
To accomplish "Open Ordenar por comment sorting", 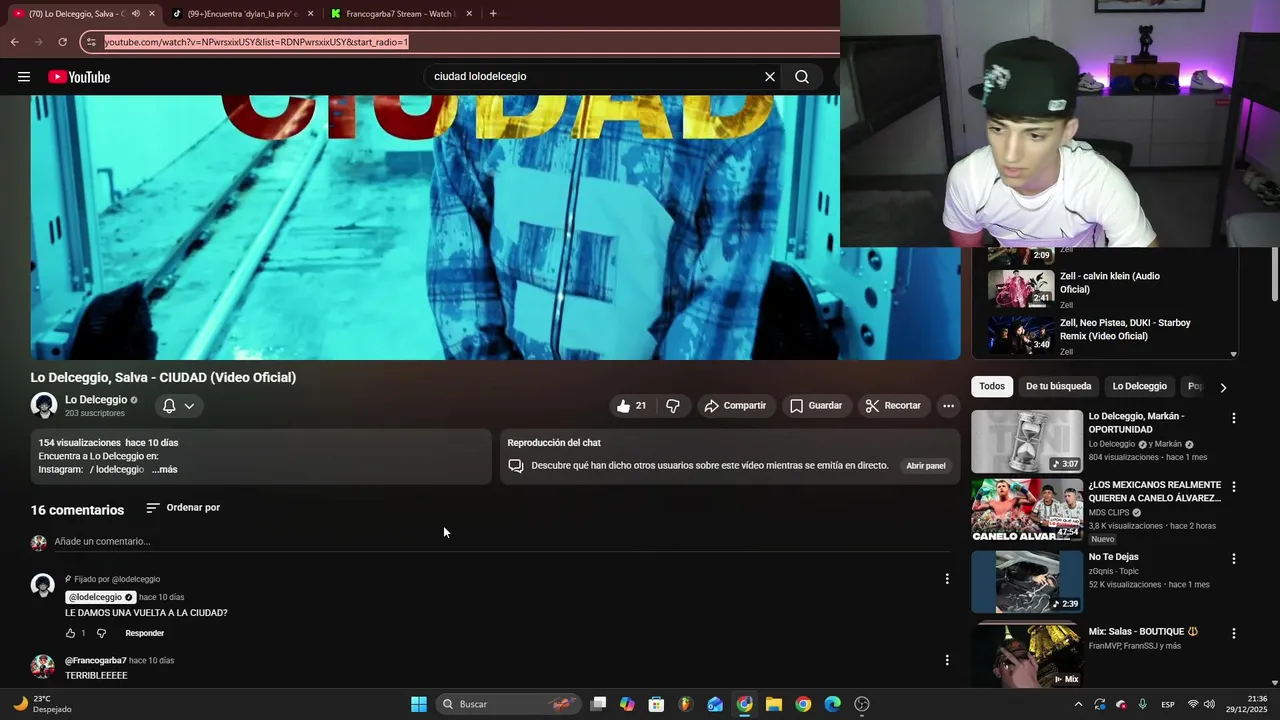I will [183, 508].
